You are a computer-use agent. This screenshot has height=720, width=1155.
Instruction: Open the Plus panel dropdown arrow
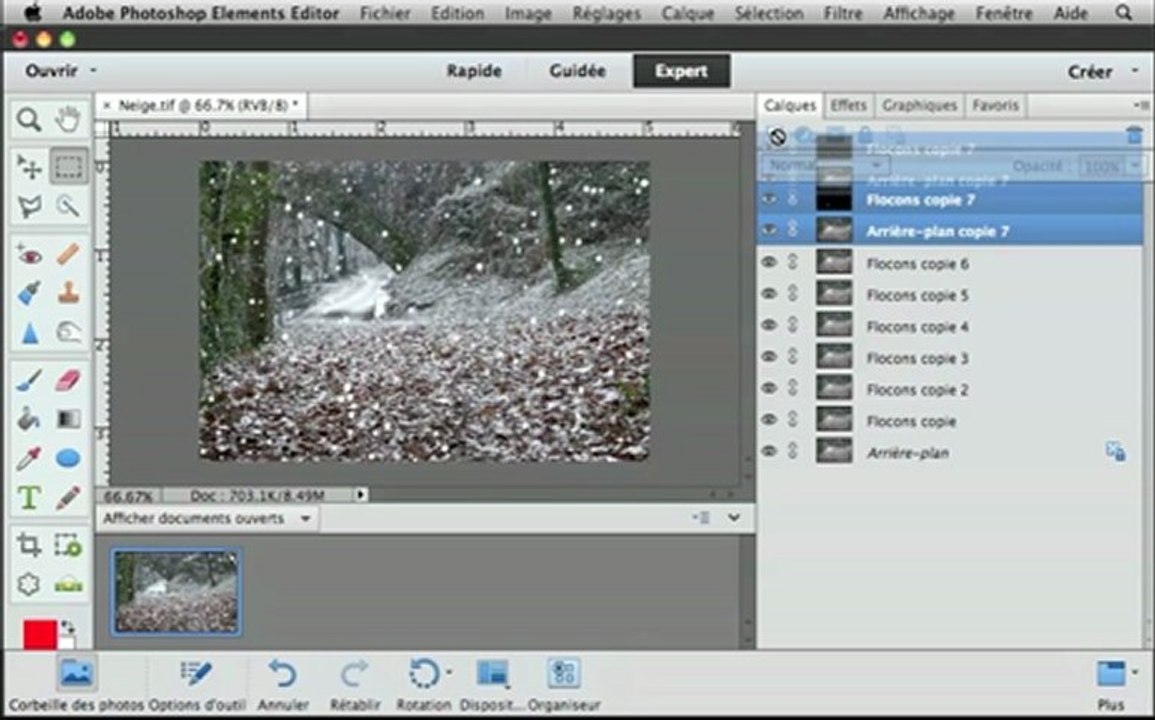[x=1134, y=672]
